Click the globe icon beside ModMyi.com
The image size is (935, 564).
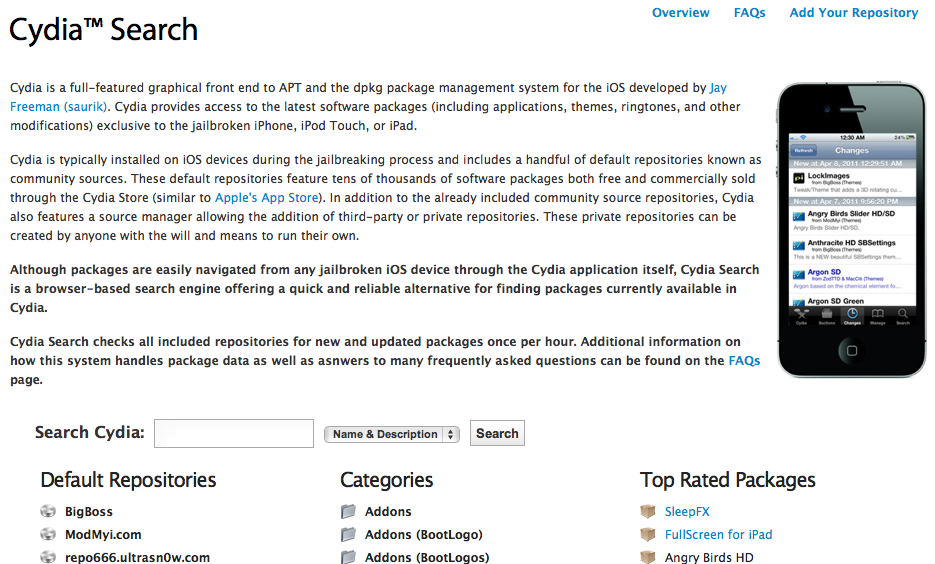pyautogui.click(x=48, y=534)
